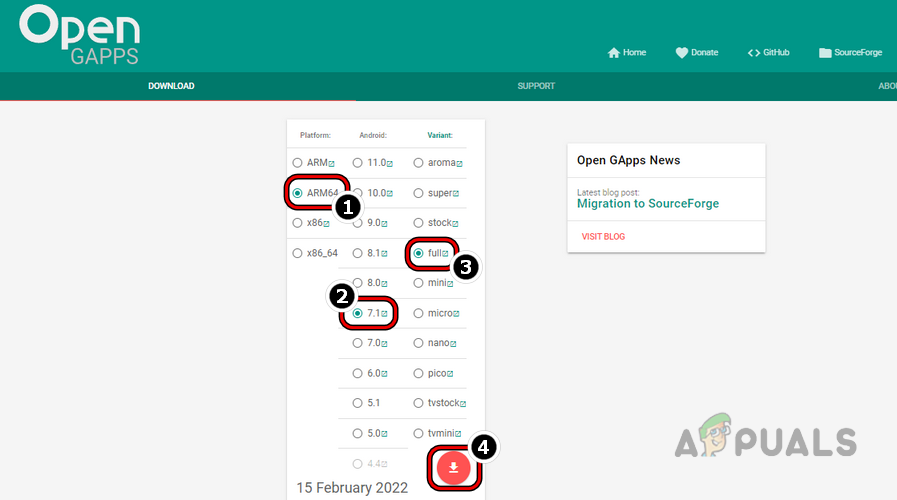Switch to the DOWNLOAD tab
The width and height of the screenshot is (897, 500).
click(171, 86)
